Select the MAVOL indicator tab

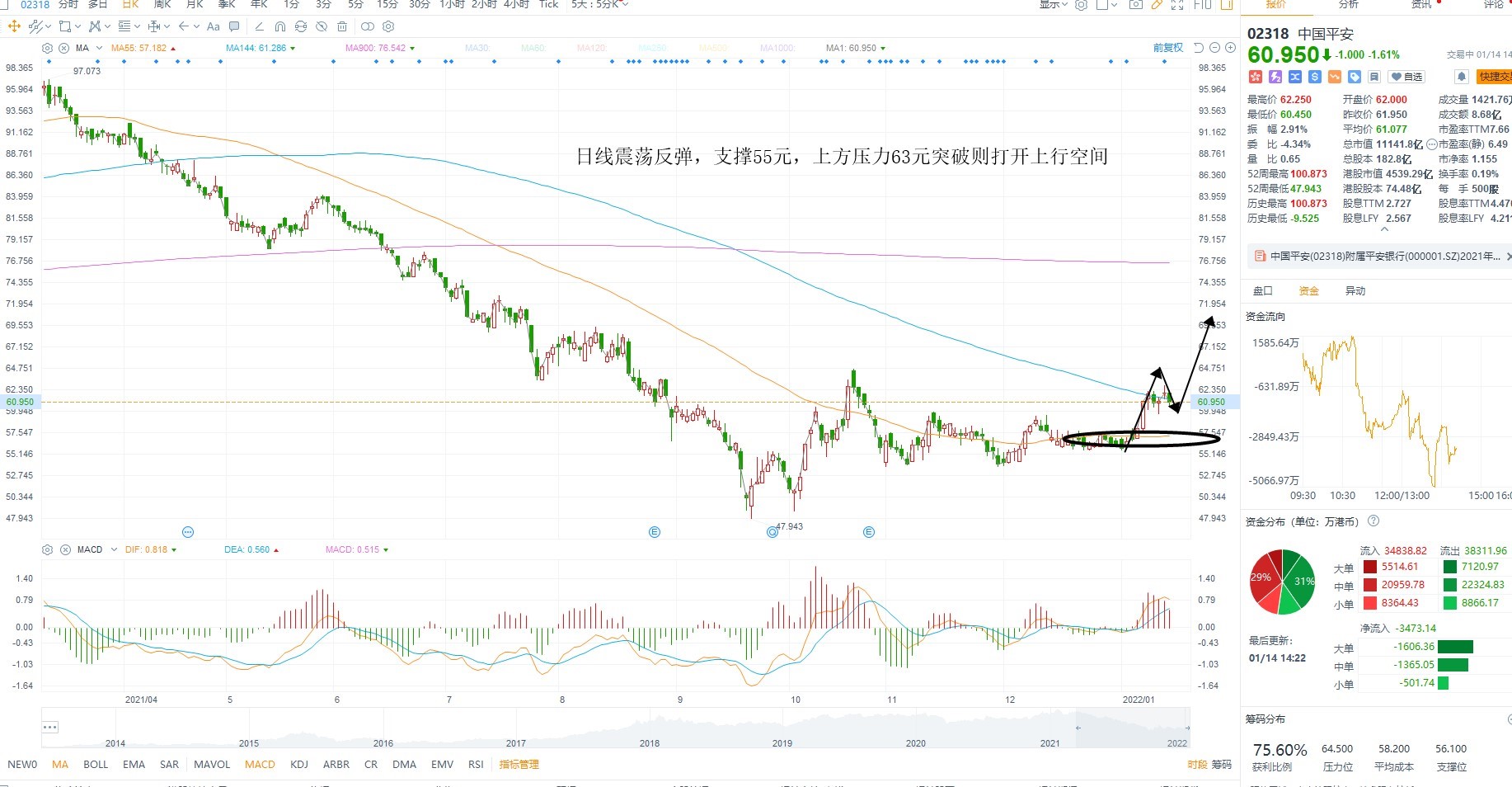(212, 765)
